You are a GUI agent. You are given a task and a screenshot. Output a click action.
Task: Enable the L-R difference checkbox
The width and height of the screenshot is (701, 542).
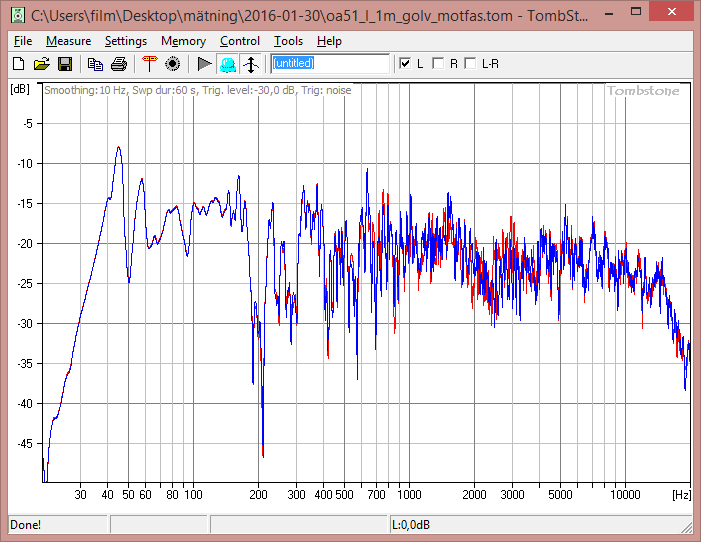pos(470,64)
